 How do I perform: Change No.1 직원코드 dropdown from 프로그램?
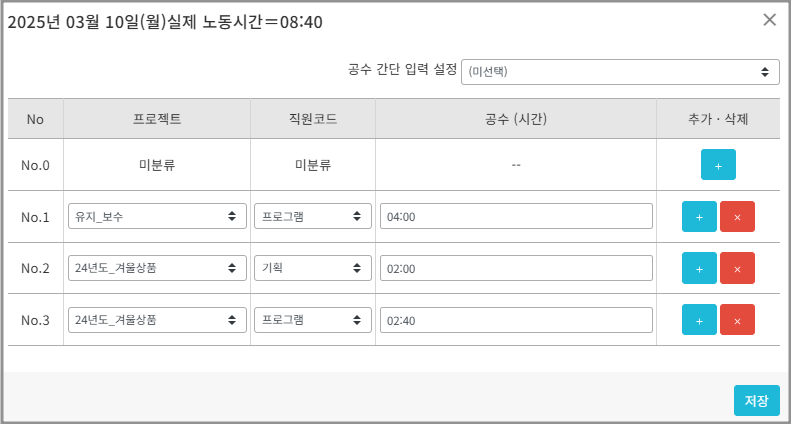(312, 216)
